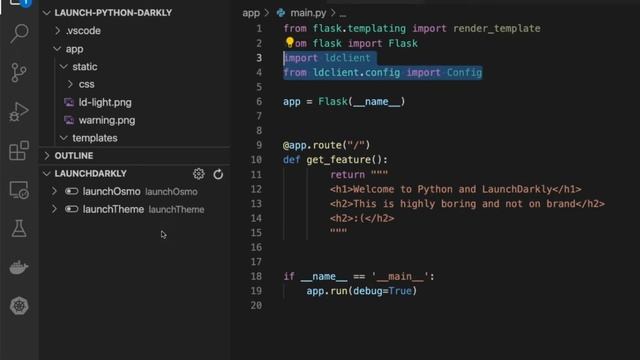Click the 'Welcome to Python and LaunchDarkly' heading line
Viewport: 640px width, 360px height.
click(x=456, y=189)
